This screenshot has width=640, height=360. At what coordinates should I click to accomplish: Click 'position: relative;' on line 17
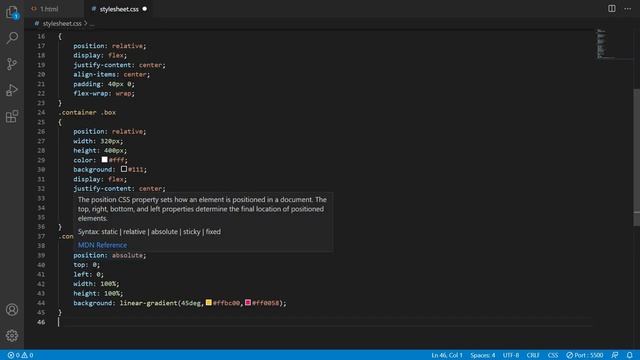[109, 46]
